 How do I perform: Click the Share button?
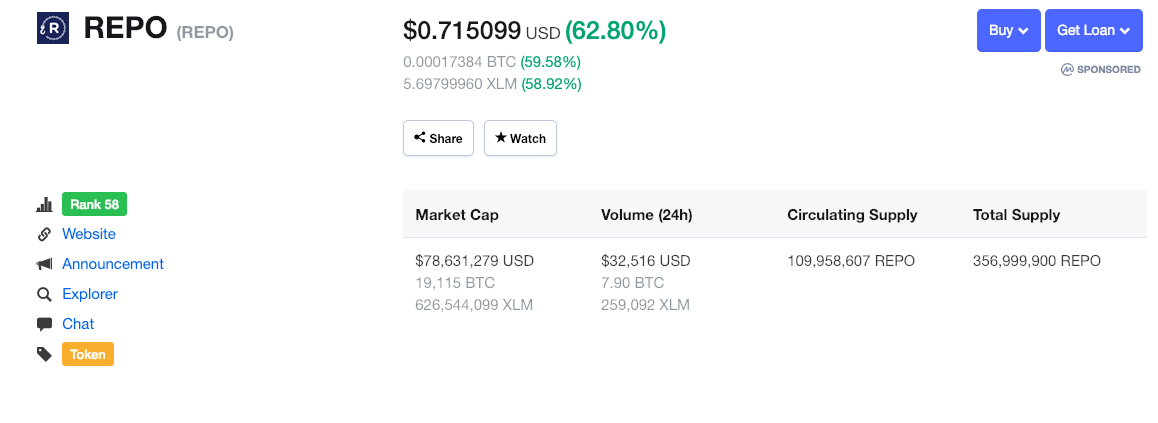pyautogui.click(x=438, y=138)
